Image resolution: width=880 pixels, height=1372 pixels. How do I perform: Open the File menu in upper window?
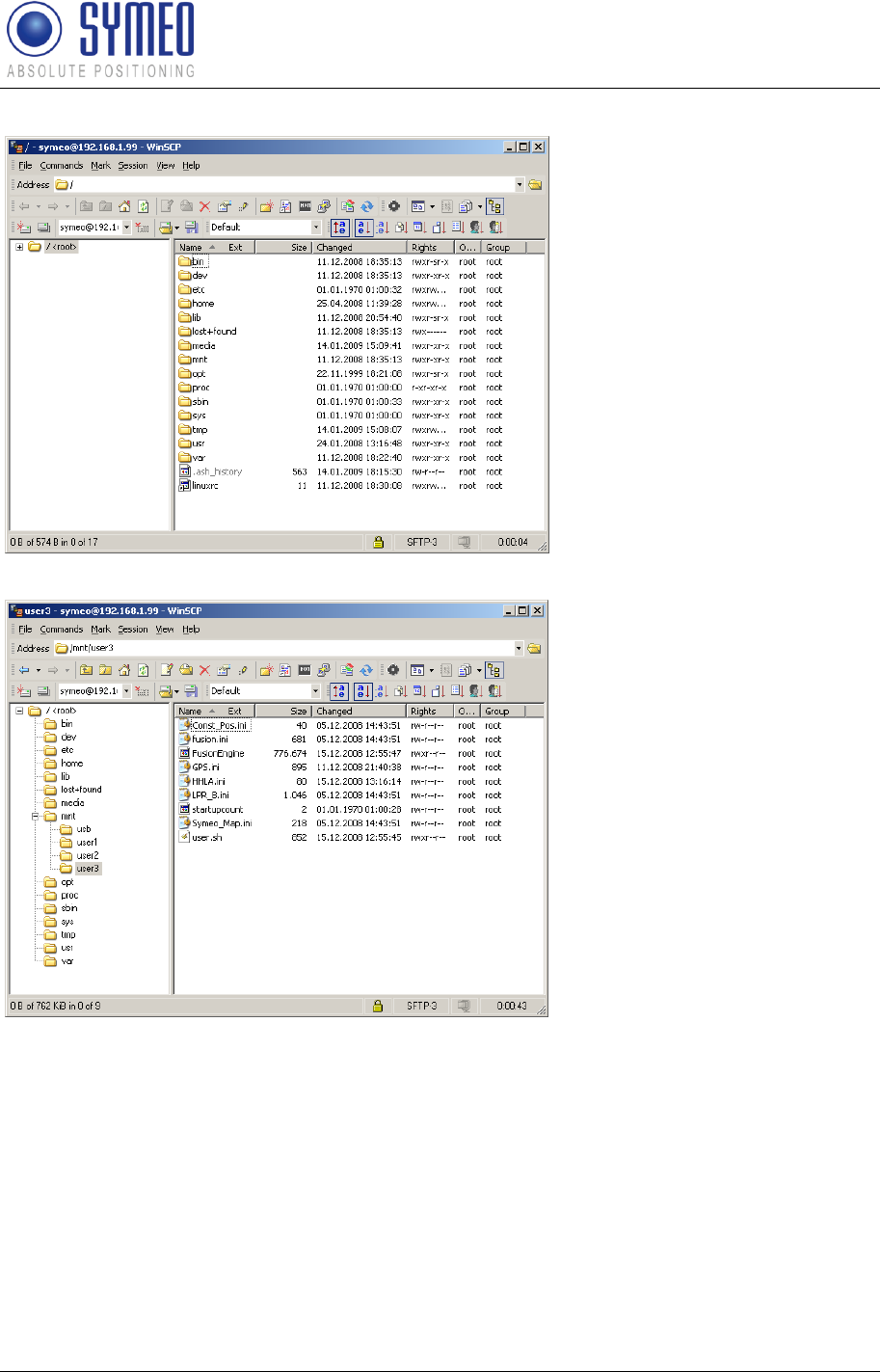point(25,166)
